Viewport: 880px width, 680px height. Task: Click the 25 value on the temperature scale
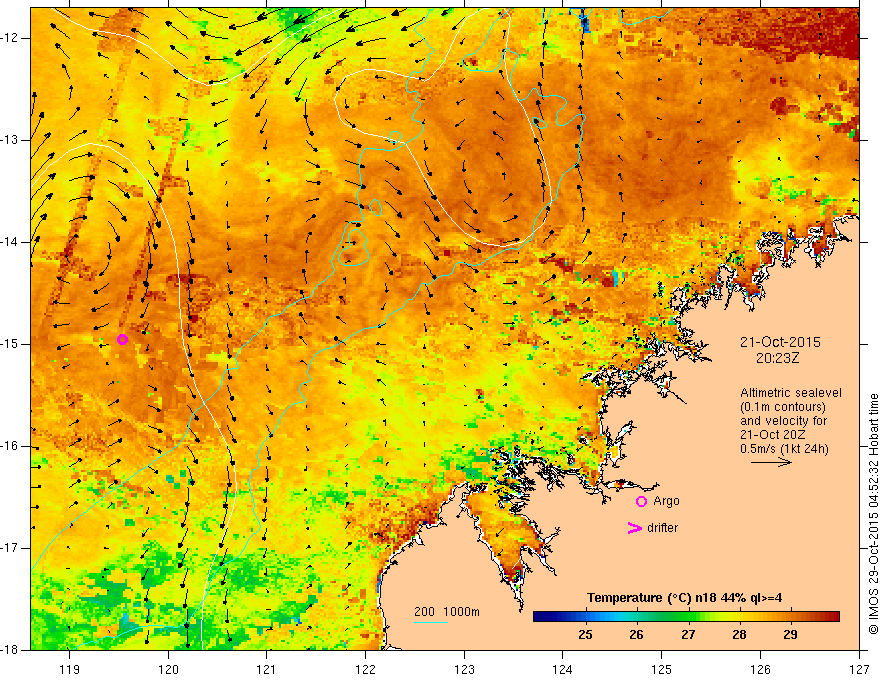pyautogui.click(x=585, y=635)
